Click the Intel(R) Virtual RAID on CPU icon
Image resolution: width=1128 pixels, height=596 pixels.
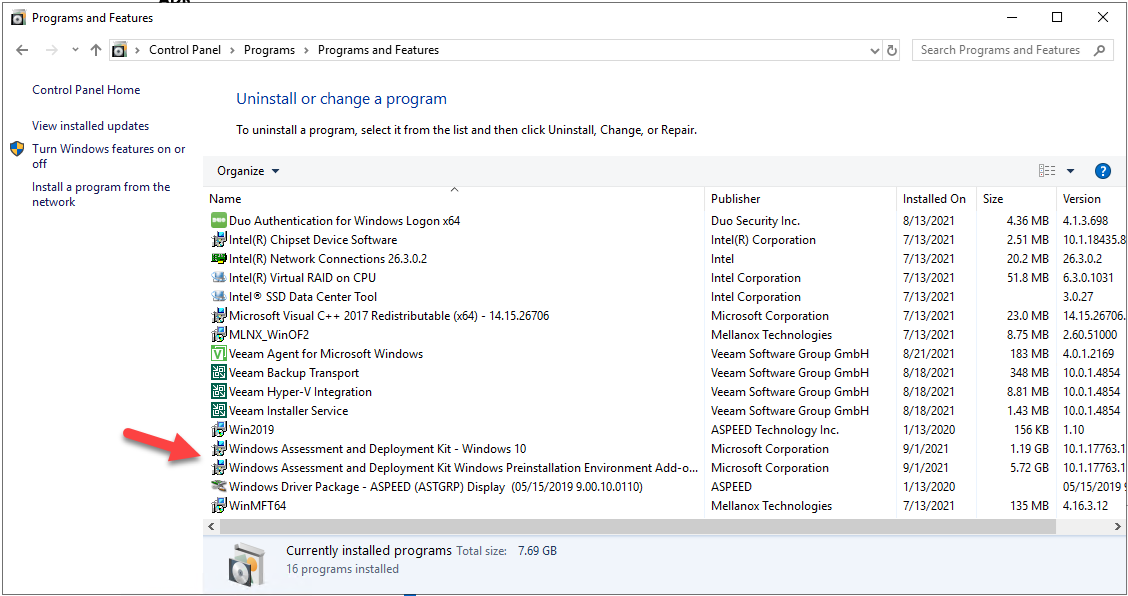[x=219, y=277]
